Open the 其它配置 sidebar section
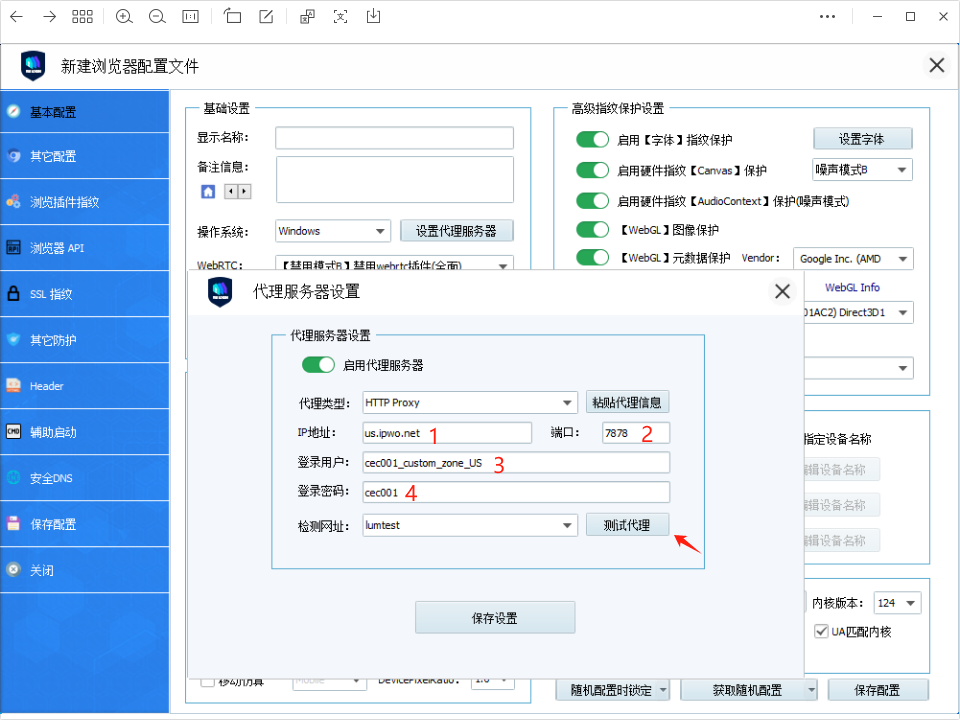Viewport: 960px width, 720px height. pyautogui.click(x=84, y=156)
